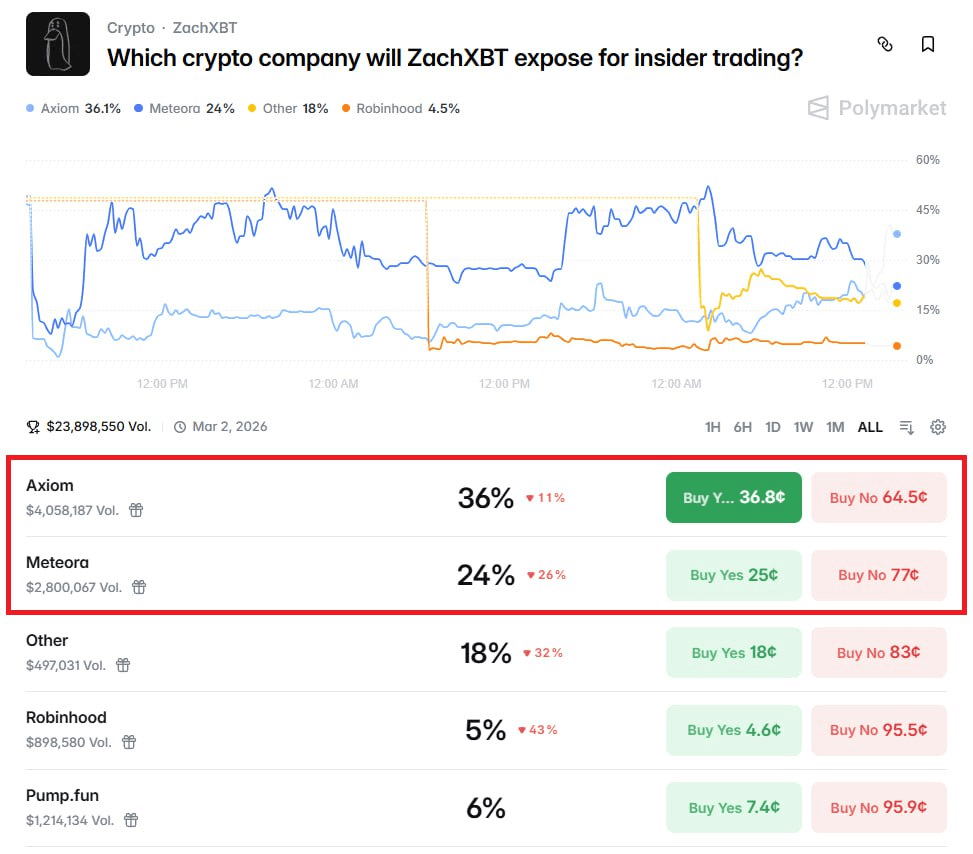Image resolution: width=973 pixels, height=854 pixels.
Task: Click the gift icon beside Pump.fun volume
Action: tap(131, 820)
